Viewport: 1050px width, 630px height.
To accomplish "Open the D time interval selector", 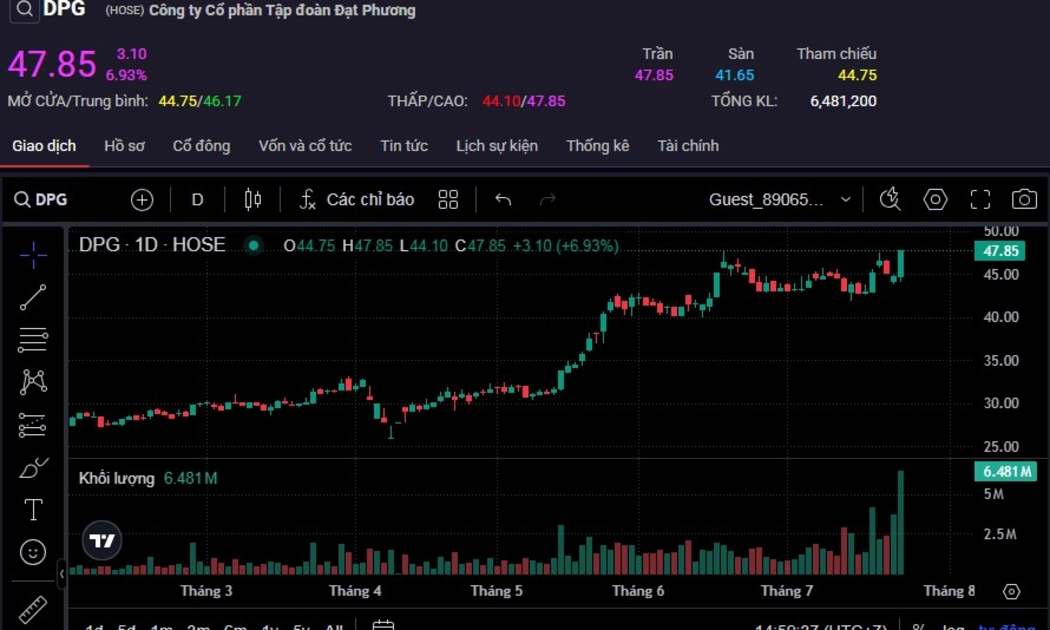I will pos(197,200).
